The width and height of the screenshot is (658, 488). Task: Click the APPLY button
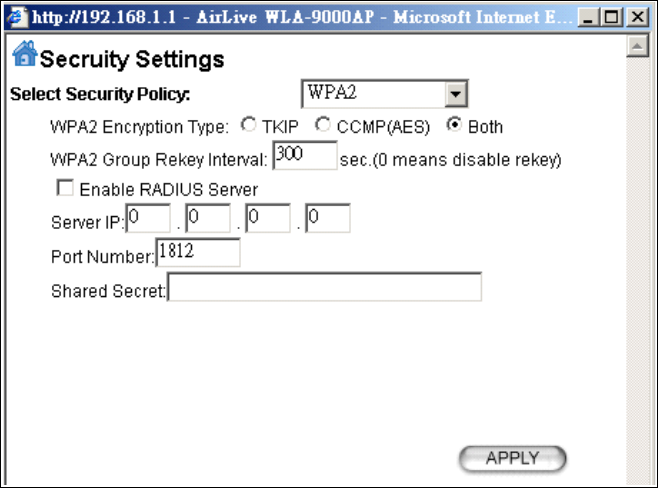click(512, 458)
